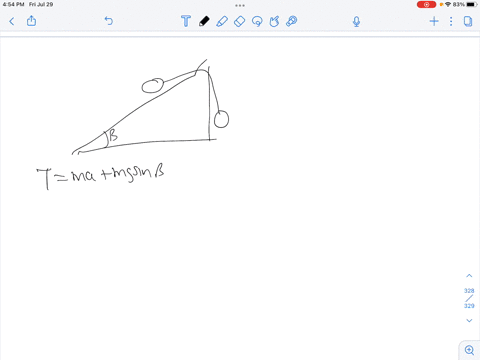Go to the next page arrow
The image size is (480, 360).
click(469, 320)
